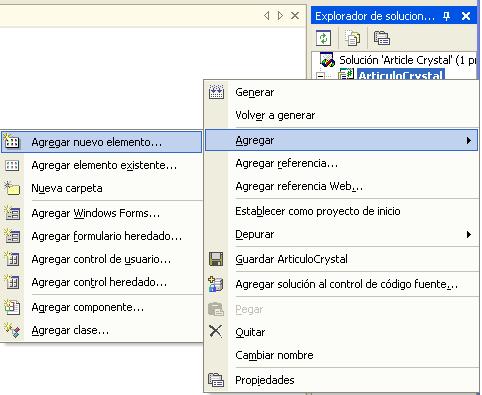Open Propiedades from context menu

[341, 380]
